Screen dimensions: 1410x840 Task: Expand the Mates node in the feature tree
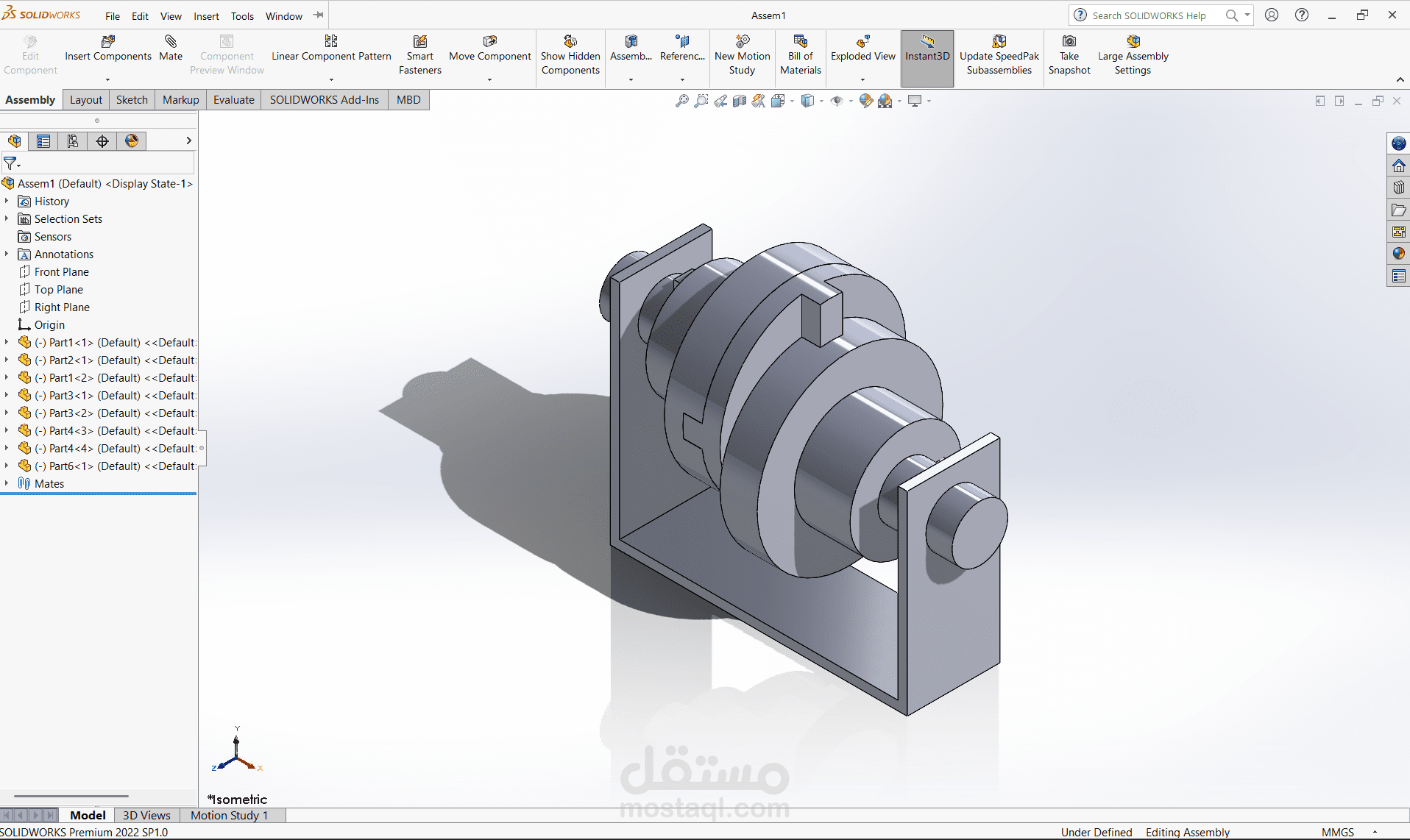pos(7,483)
